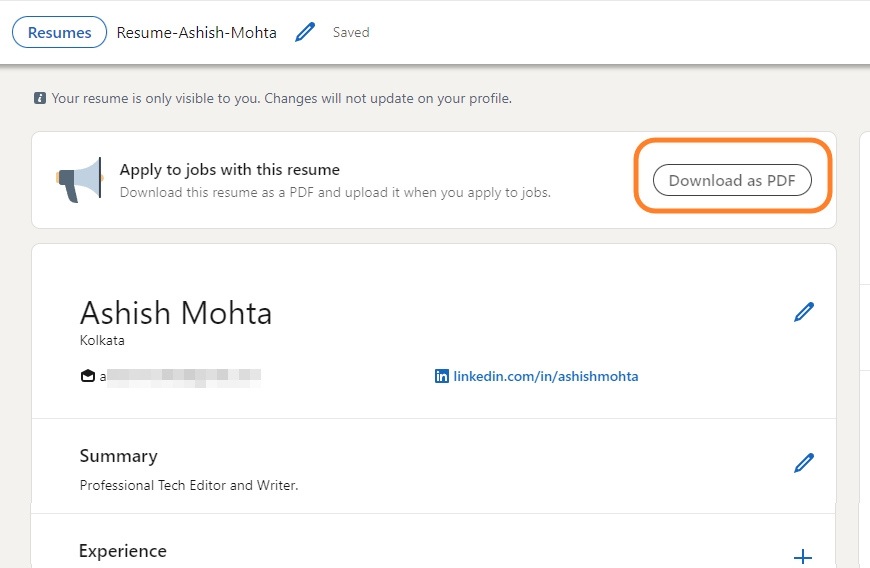
Task: Click the 'Apply to jobs with this resume' heading
Action: tap(230, 170)
